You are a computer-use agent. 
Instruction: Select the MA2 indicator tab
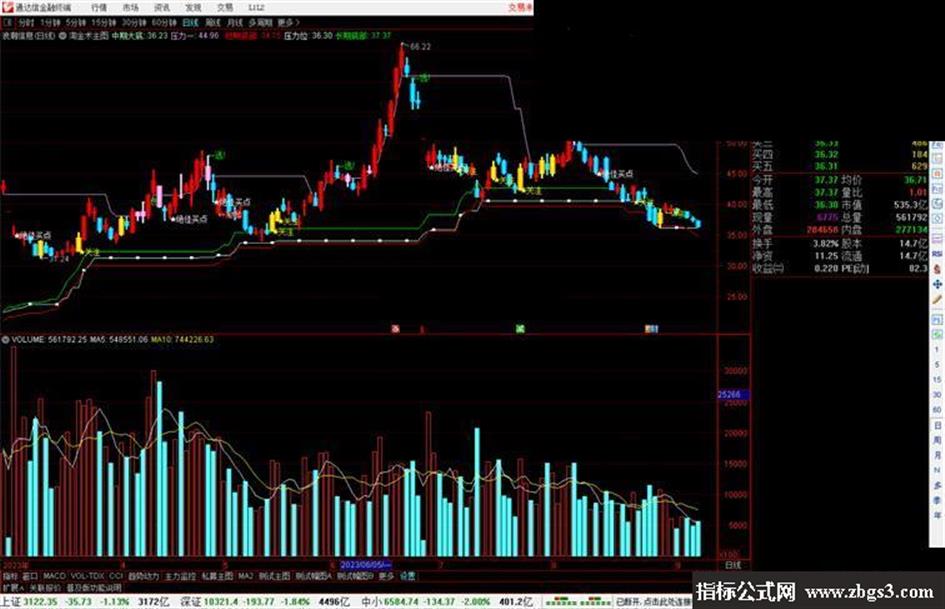[x=245, y=576]
